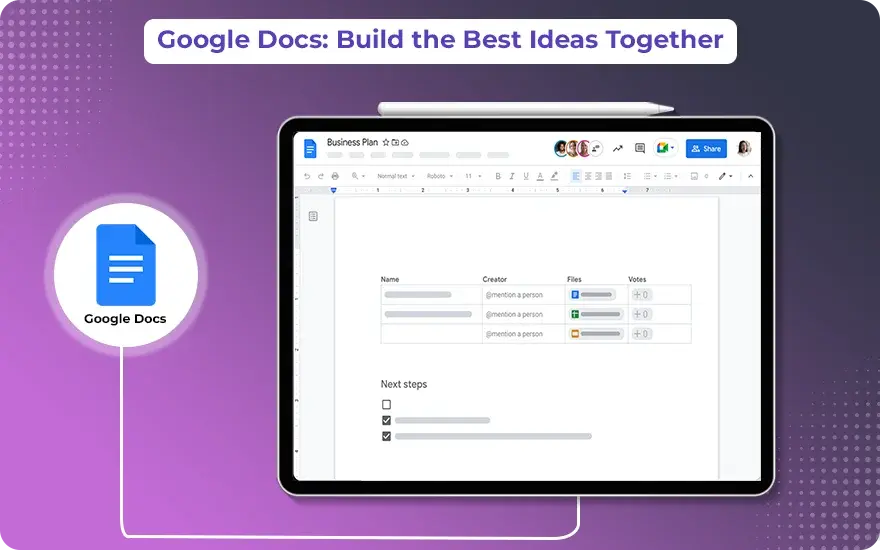Open the highlight color tool

coord(554,176)
